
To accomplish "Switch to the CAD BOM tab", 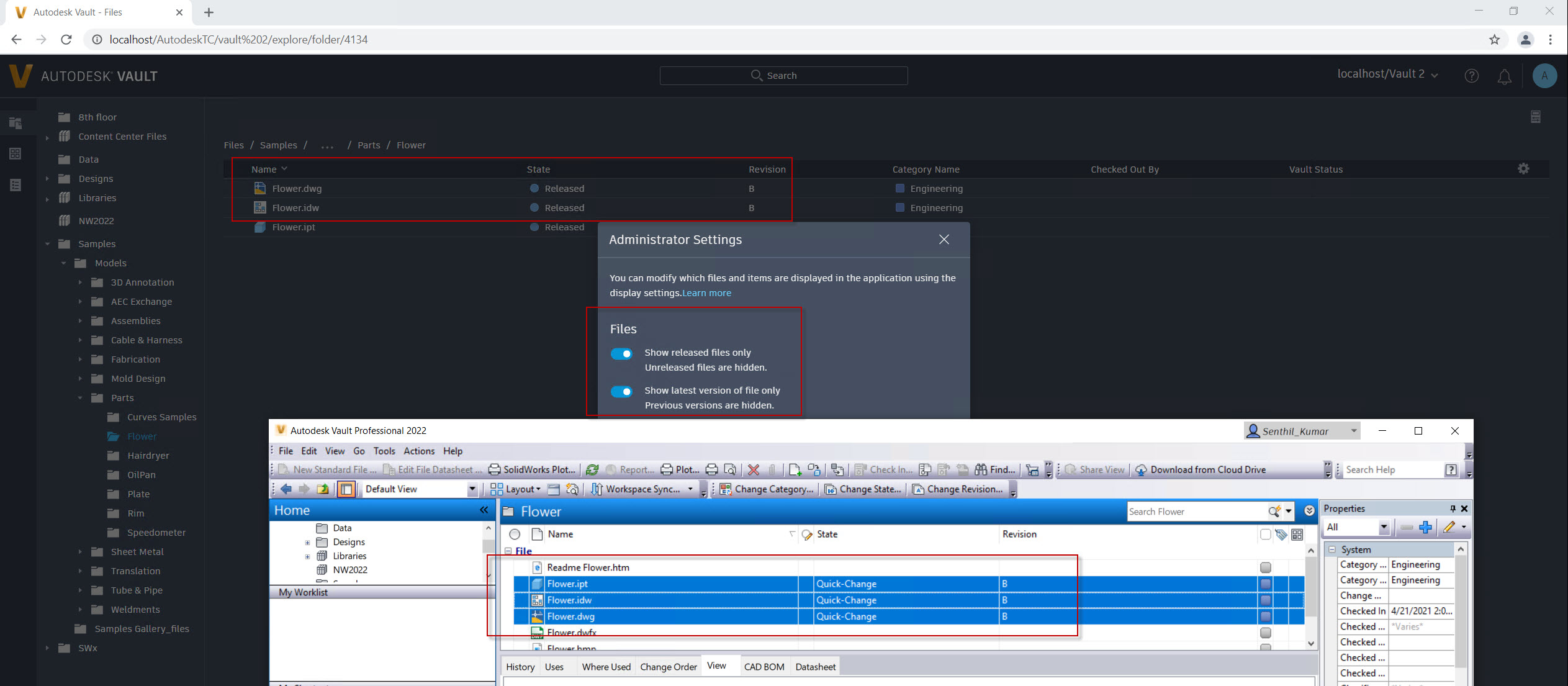I will coord(764,667).
